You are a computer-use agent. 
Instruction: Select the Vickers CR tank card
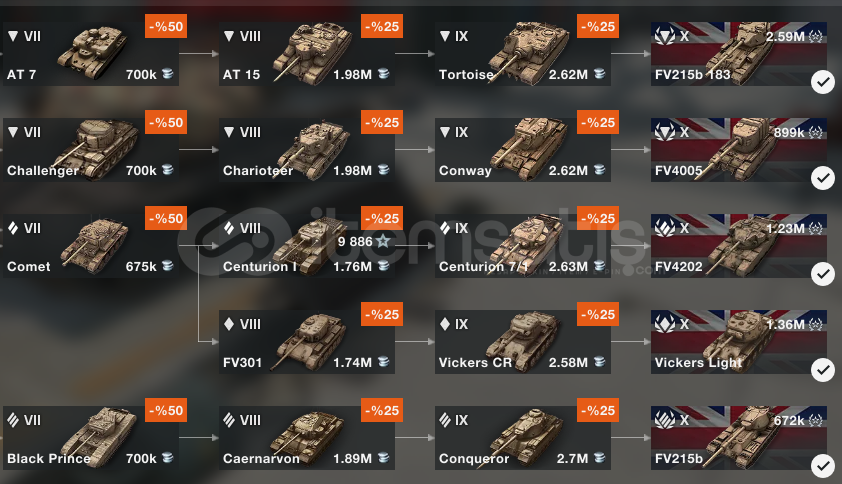[522, 342]
